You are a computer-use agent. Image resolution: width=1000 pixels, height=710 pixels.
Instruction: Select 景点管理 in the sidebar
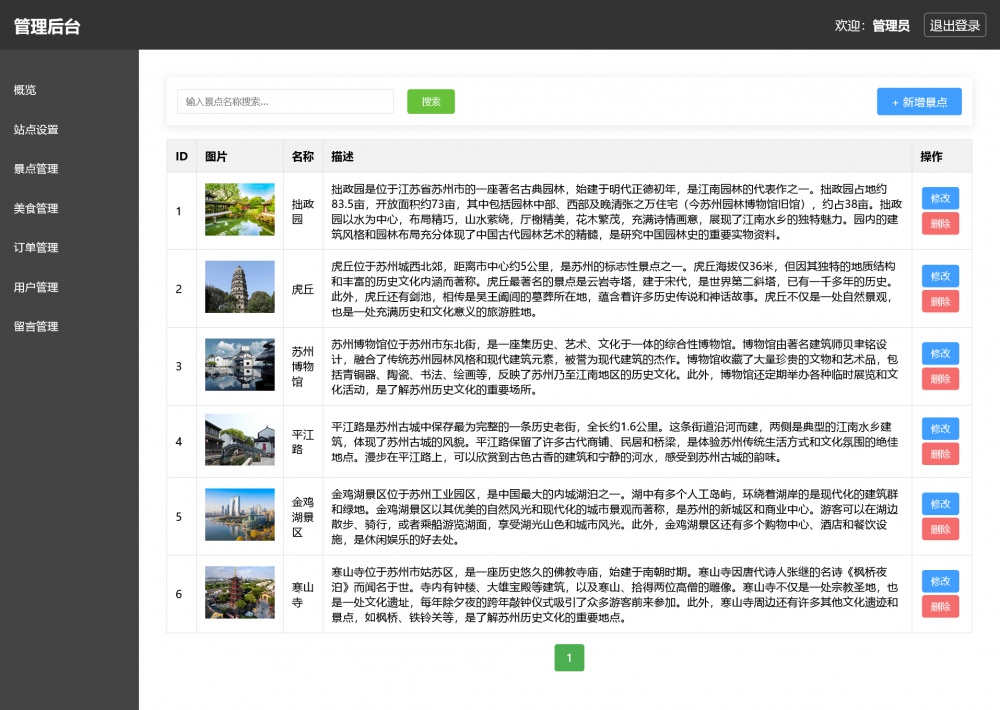click(36, 169)
